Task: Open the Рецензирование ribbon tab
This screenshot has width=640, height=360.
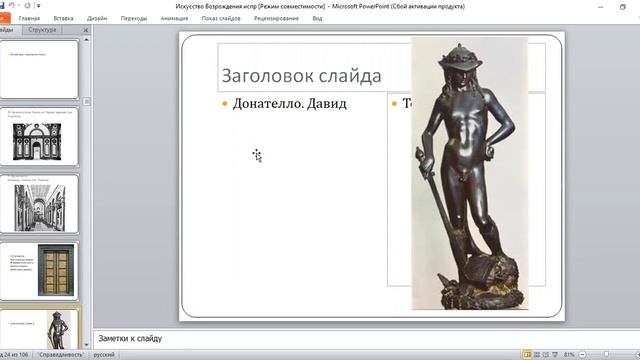Action: click(276, 18)
